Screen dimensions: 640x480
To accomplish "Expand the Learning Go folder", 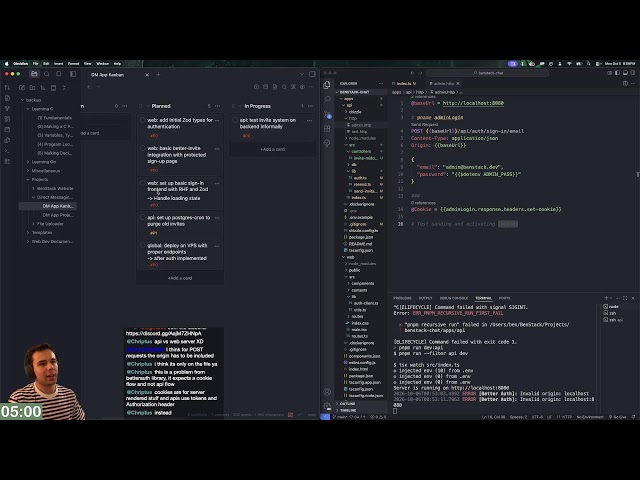I will click(28, 162).
